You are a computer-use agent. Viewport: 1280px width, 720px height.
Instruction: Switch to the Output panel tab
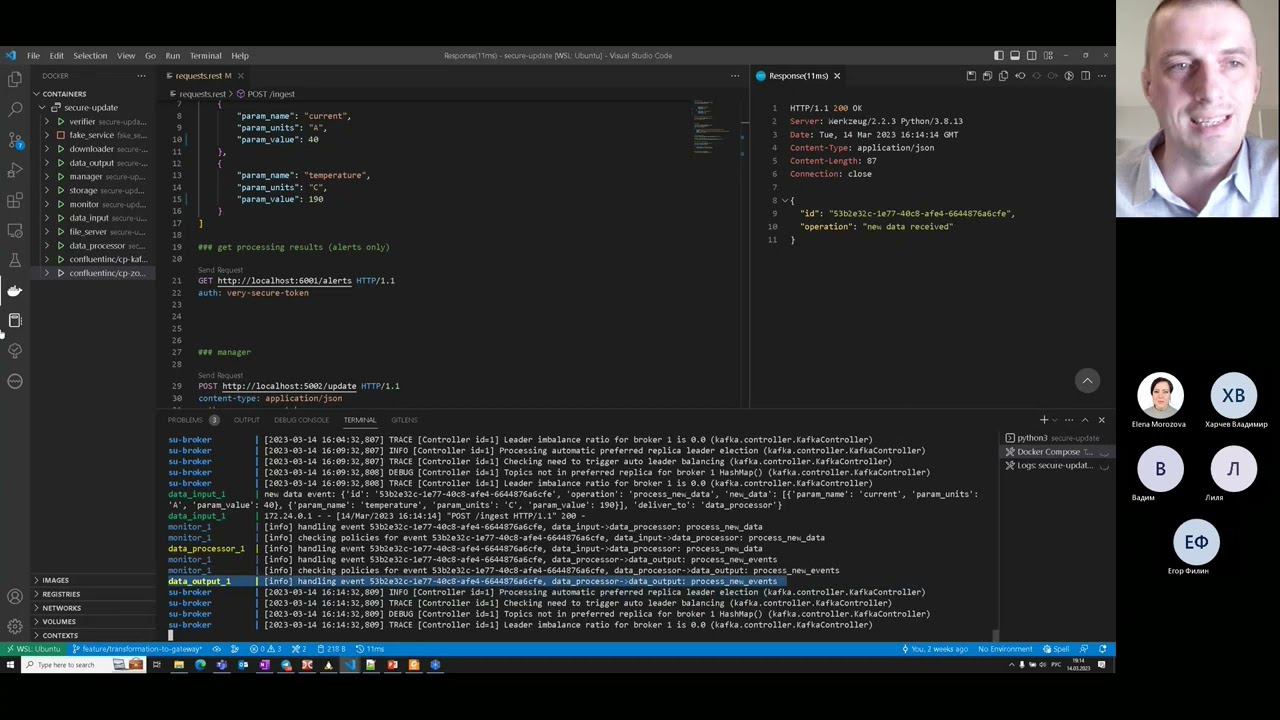246,420
